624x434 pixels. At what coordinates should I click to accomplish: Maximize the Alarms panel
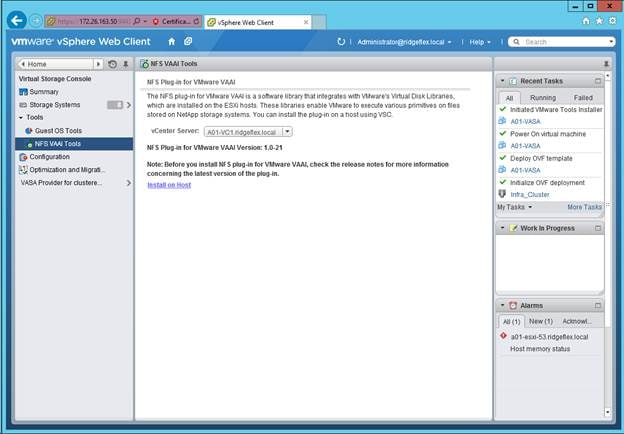tap(598, 306)
